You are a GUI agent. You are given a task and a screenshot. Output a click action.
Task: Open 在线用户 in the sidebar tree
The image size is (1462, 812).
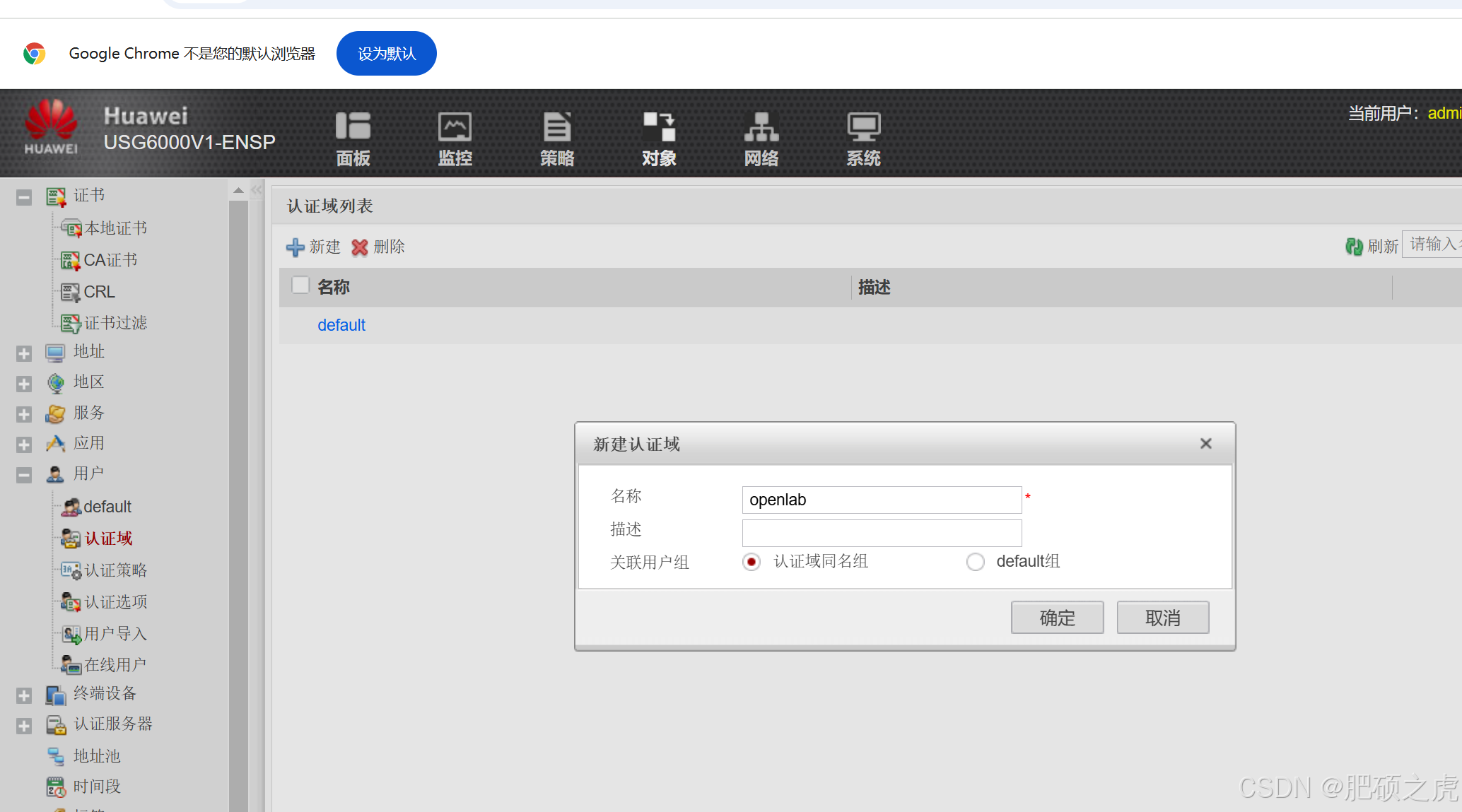coord(115,665)
